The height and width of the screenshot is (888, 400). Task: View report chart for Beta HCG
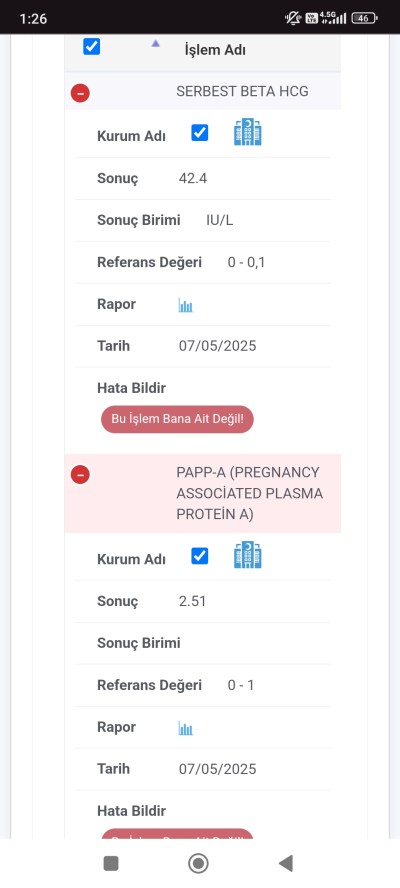pyautogui.click(x=186, y=306)
